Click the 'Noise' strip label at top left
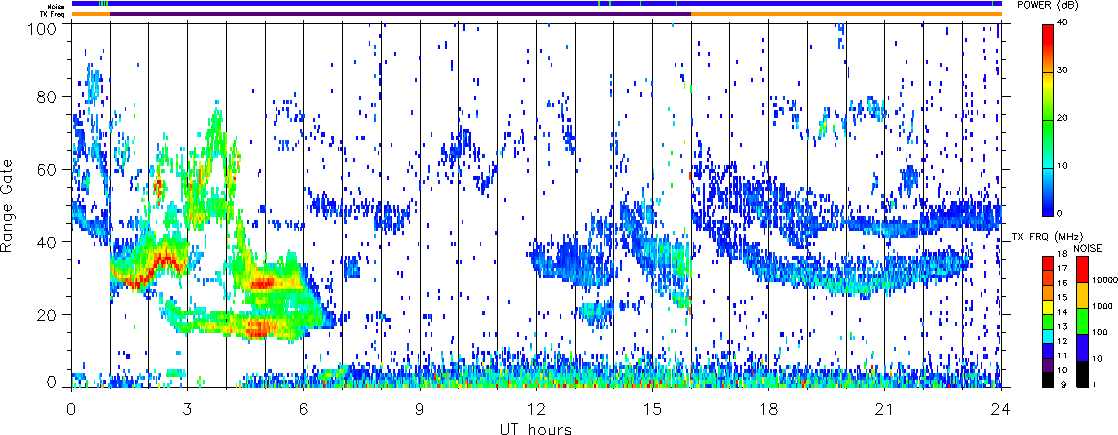1118x435 pixels. pyautogui.click(x=58, y=5)
